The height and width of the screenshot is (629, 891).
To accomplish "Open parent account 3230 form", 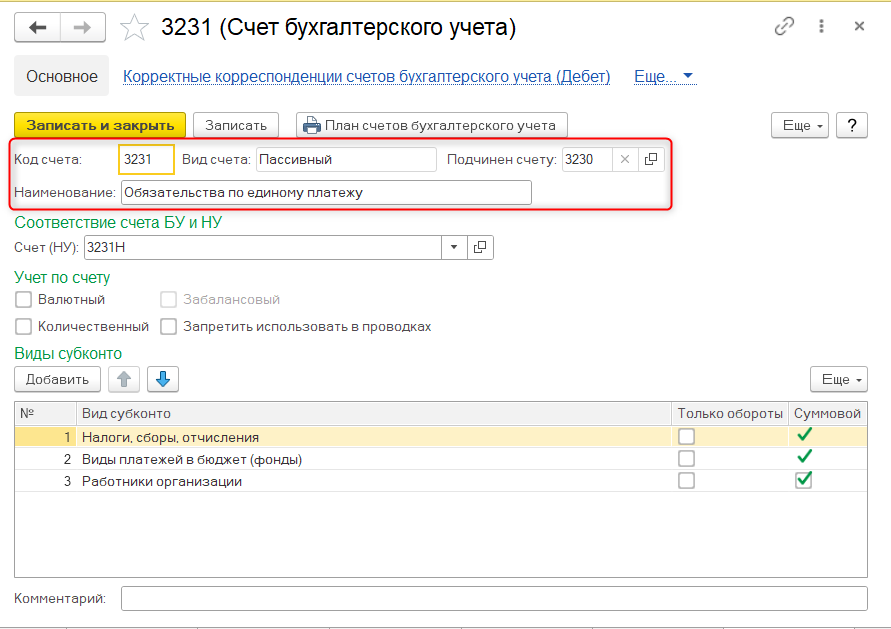I will [x=650, y=159].
